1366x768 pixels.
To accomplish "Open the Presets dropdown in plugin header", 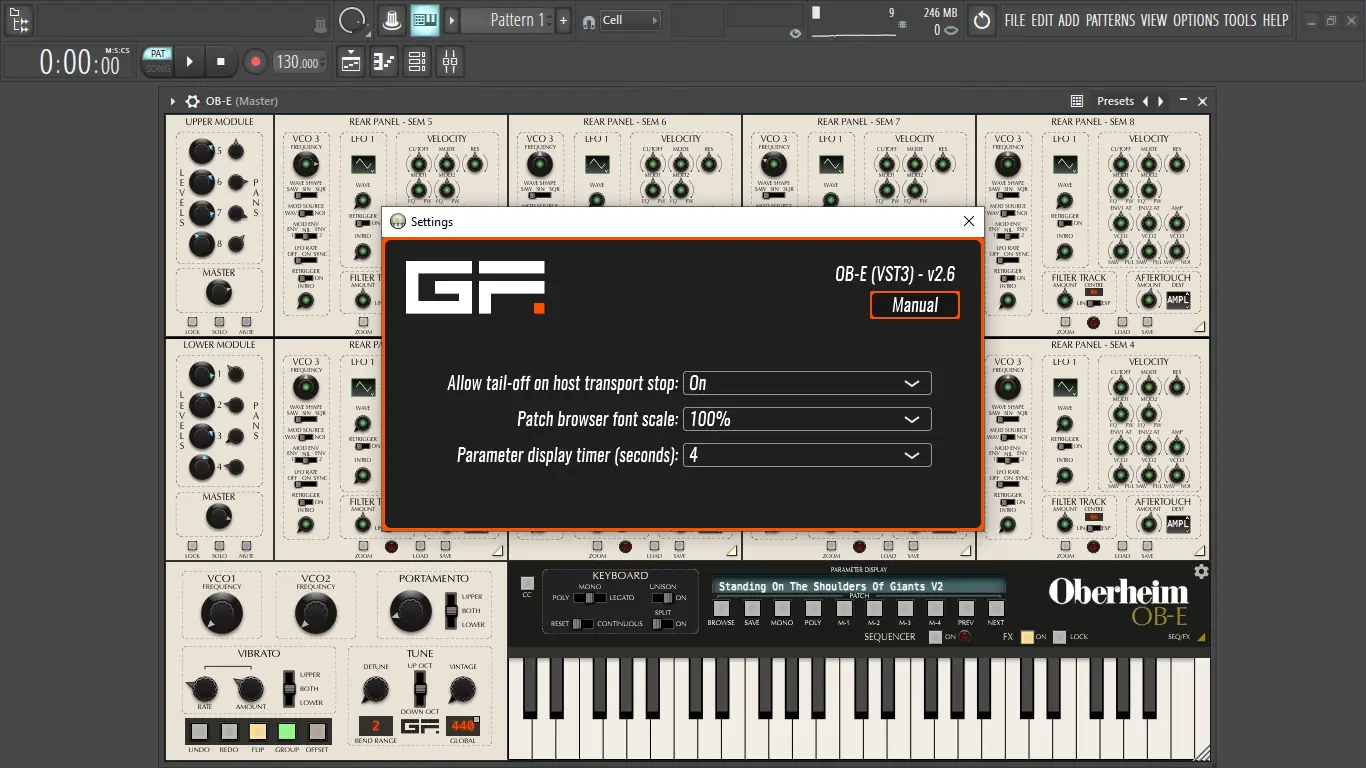I will [1115, 101].
